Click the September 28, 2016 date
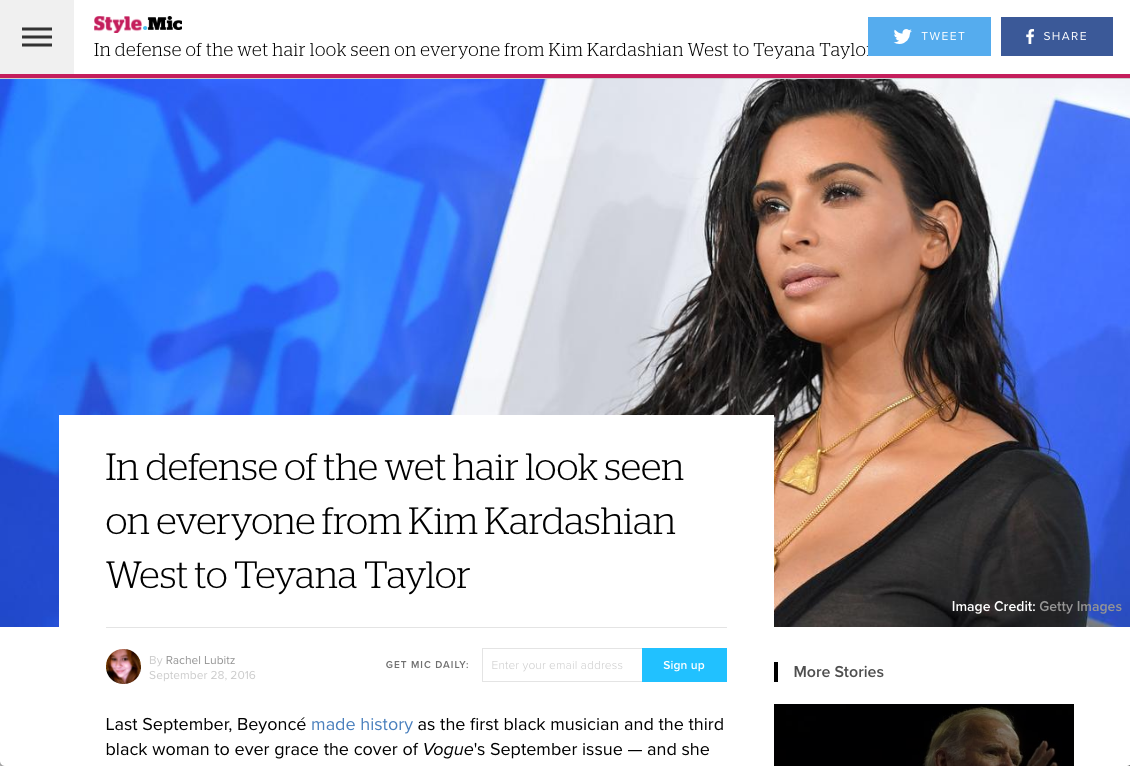Viewport: 1130px width, 766px height. coord(202,675)
